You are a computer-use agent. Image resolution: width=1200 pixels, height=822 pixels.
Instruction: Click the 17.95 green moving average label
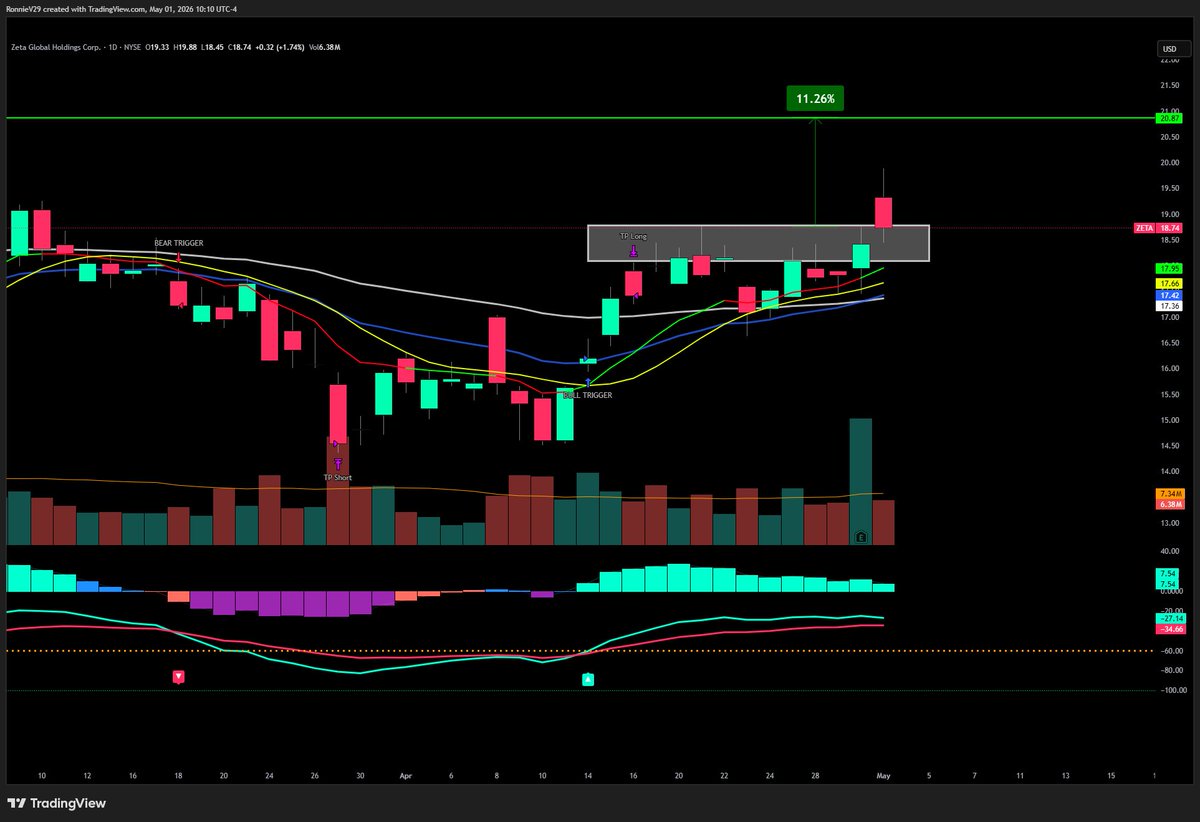(x=1169, y=268)
